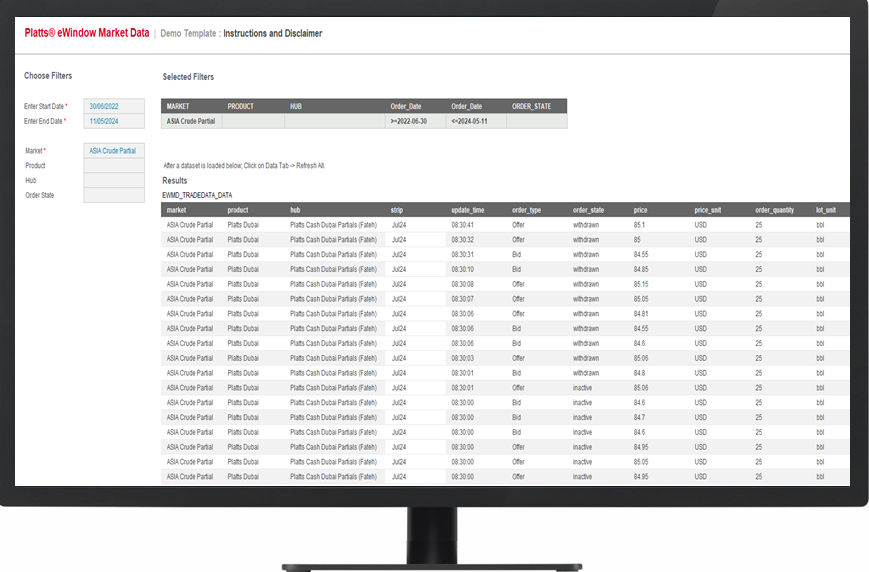Viewport: 869px width, 572px height.
Task: Click the empty Product filter field
Action: 114,165
